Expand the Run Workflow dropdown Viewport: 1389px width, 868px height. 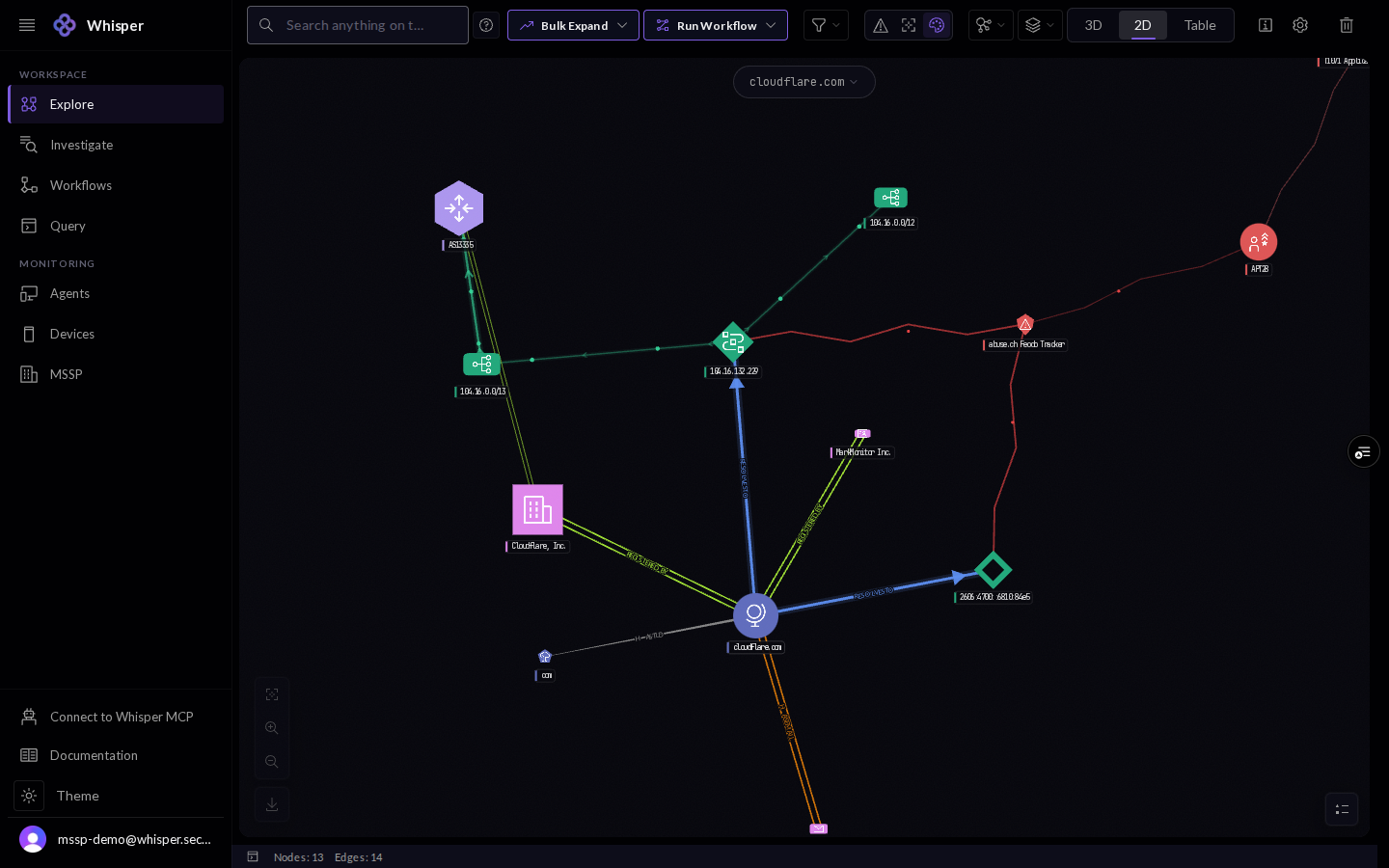click(716, 25)
